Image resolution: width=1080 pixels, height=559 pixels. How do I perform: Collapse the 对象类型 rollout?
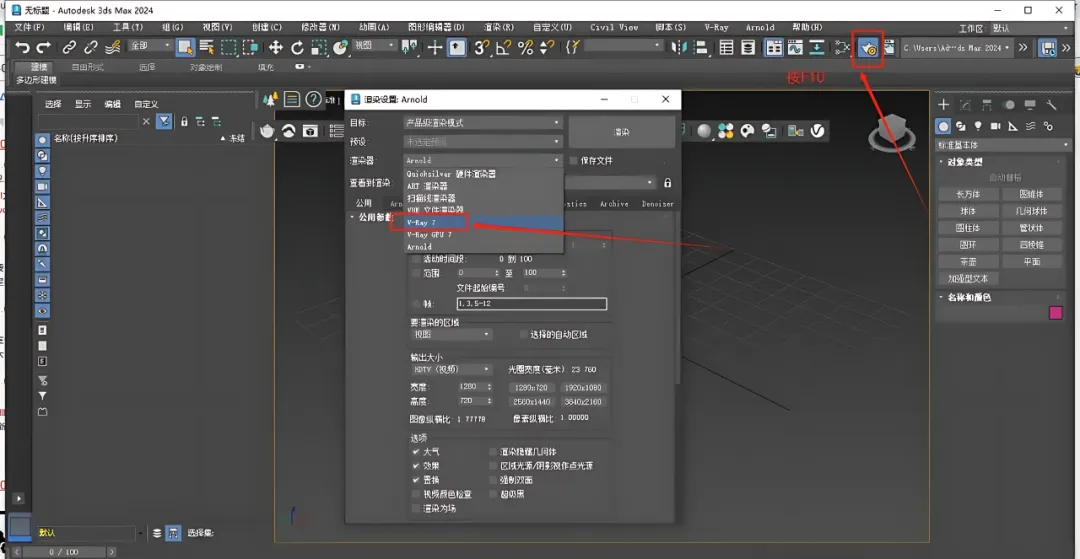[x=962, y=162]
